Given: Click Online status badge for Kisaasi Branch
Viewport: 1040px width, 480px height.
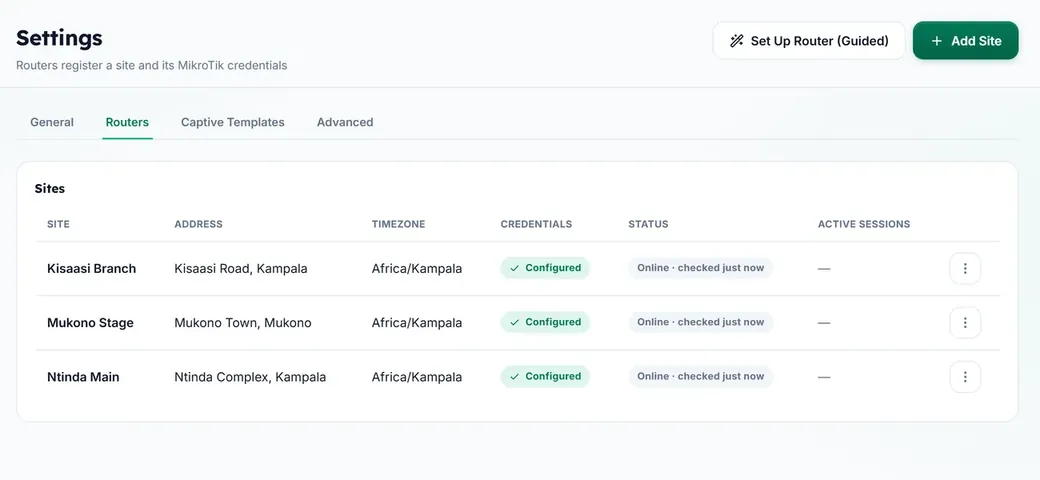Looking at the screenshot, I should [x=700, y=268].
